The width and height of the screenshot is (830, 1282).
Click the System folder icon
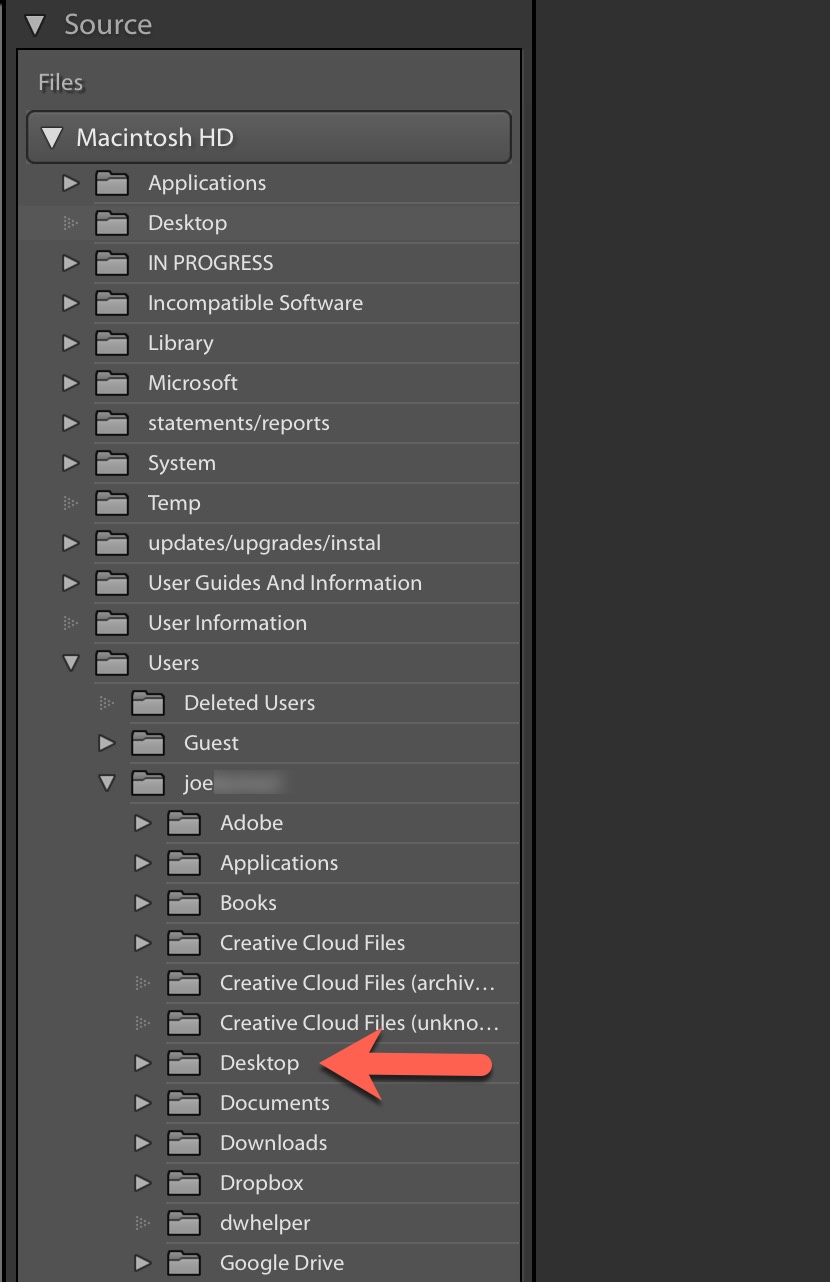point(112,463)
